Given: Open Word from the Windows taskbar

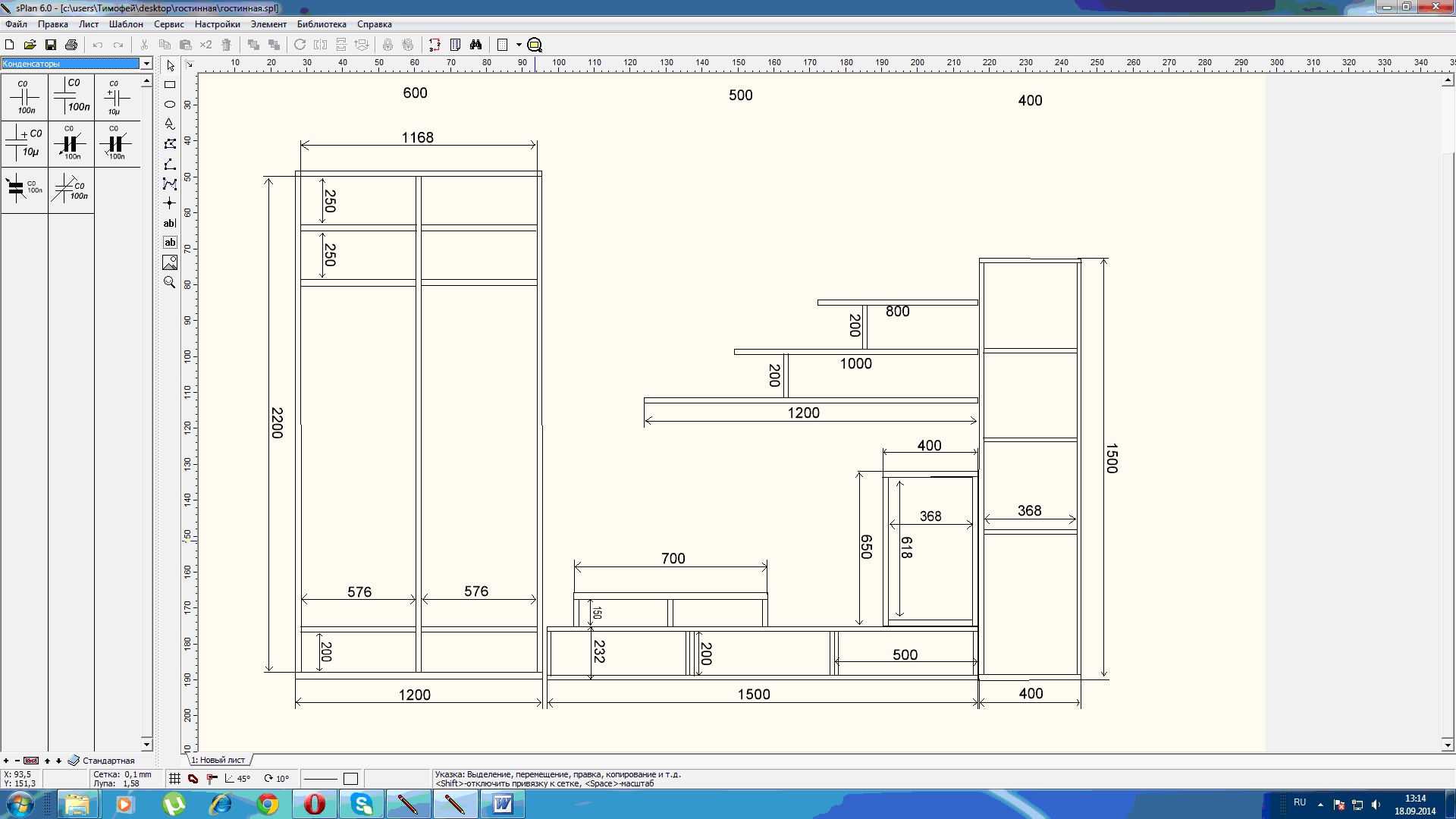Looking at the screenshot, I should [x=503, y=804].
